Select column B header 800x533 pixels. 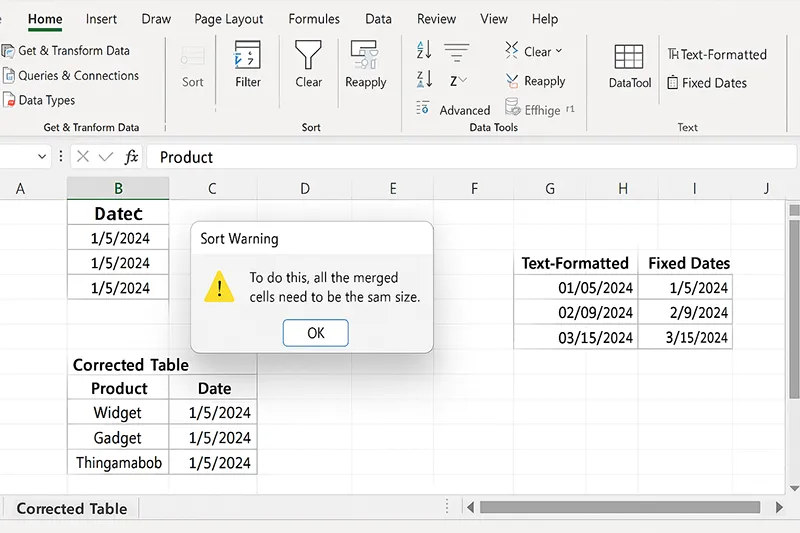coord(118,188)
